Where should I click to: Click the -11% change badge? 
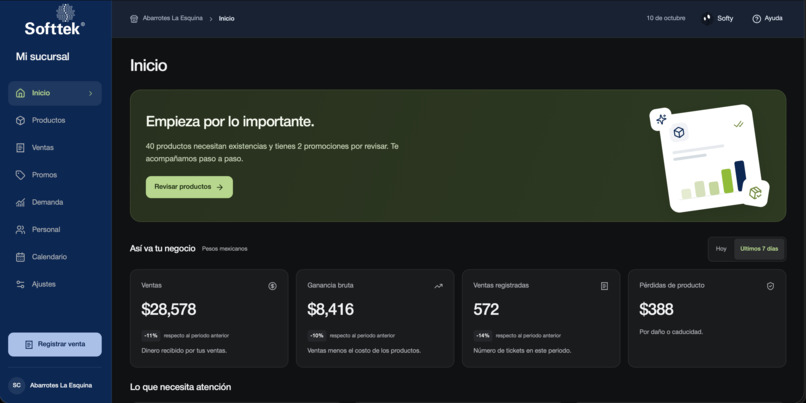point(151,336)
